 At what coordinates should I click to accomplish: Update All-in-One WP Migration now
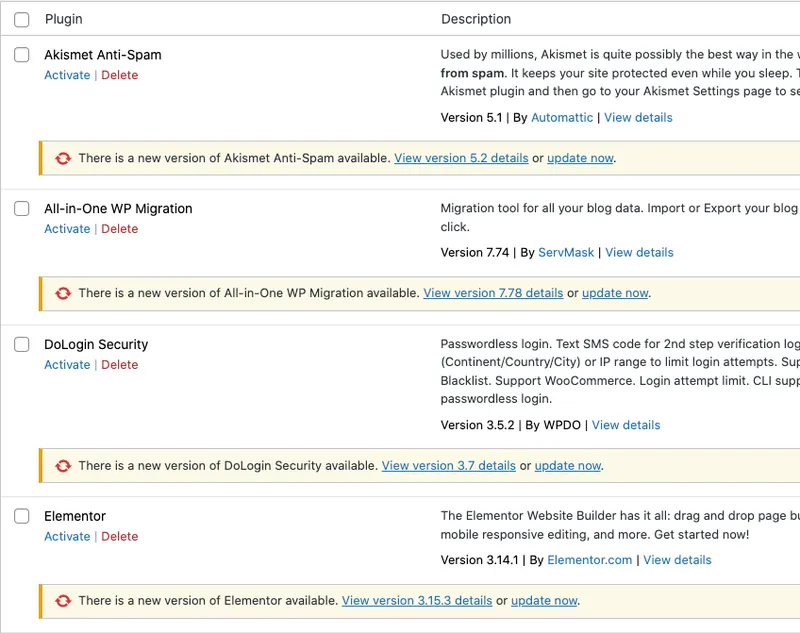(615, 294)
